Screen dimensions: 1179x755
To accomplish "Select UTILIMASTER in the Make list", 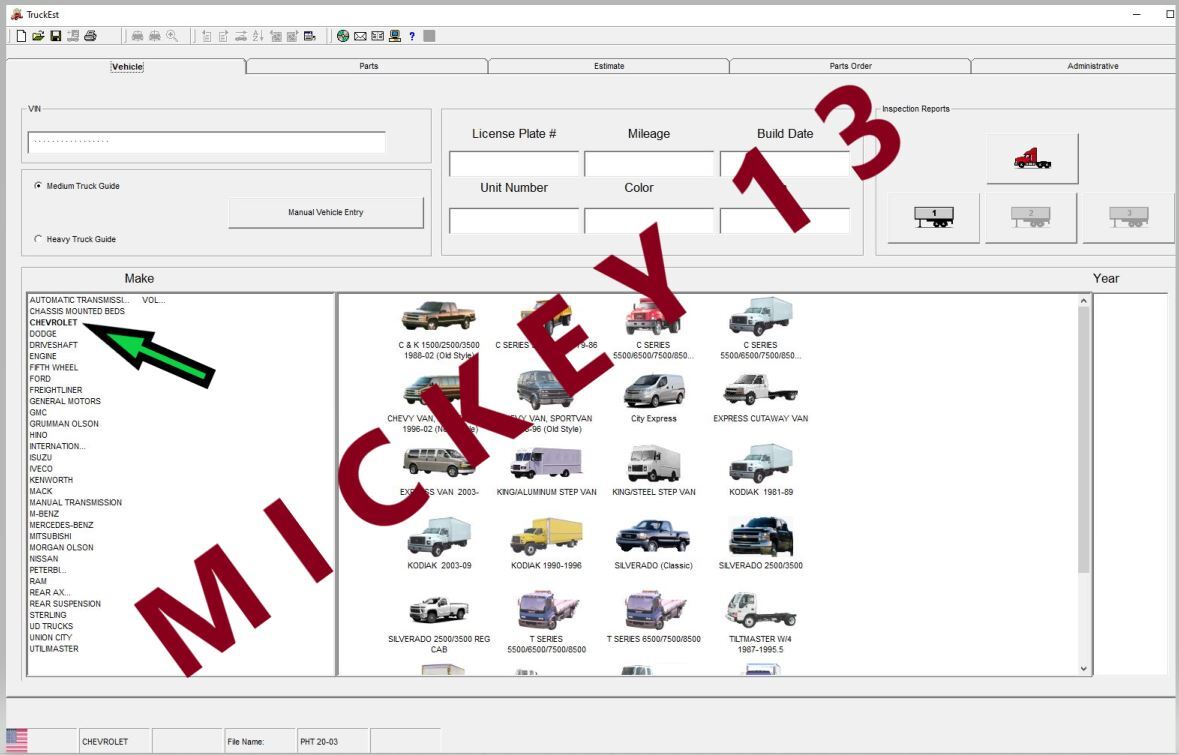I will [53, 649].
